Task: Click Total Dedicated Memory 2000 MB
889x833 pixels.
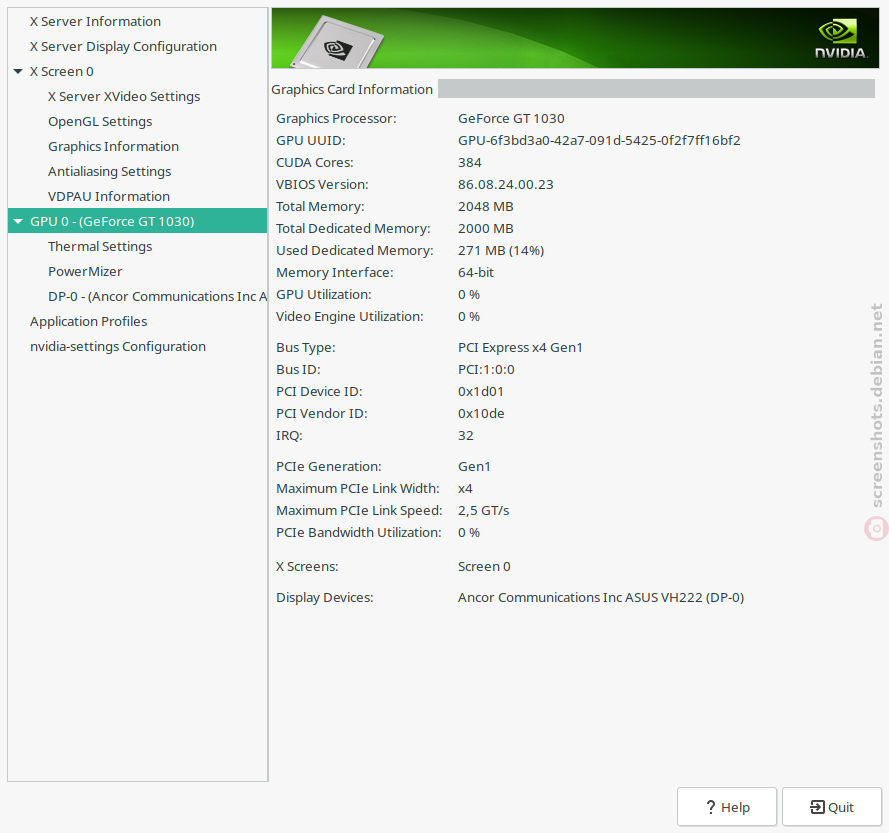Action: coord(486,229)
